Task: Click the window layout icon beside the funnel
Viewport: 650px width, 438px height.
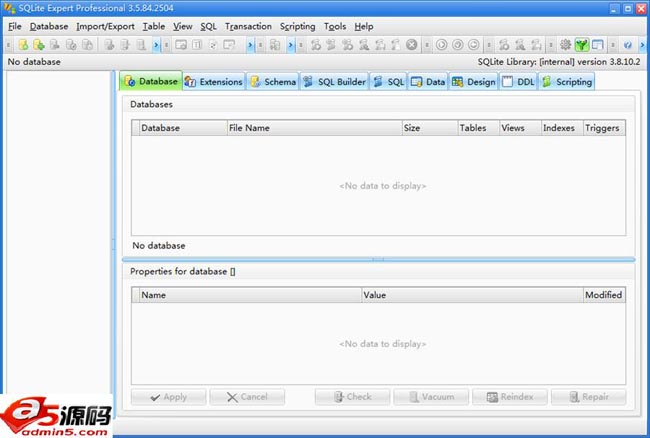Action: [598, 45]
